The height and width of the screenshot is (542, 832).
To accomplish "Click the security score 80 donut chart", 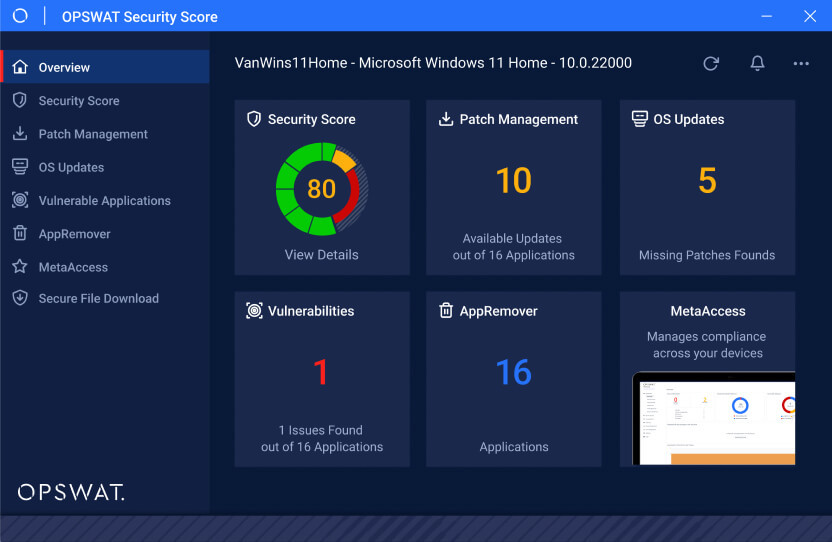I will click(321, 188).
